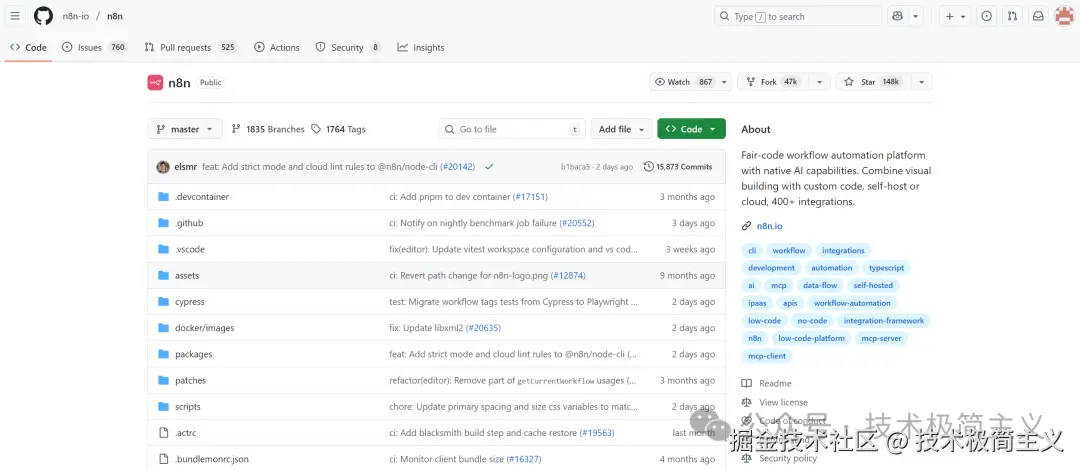Open commit hash b1baca5

coord(575,167)
